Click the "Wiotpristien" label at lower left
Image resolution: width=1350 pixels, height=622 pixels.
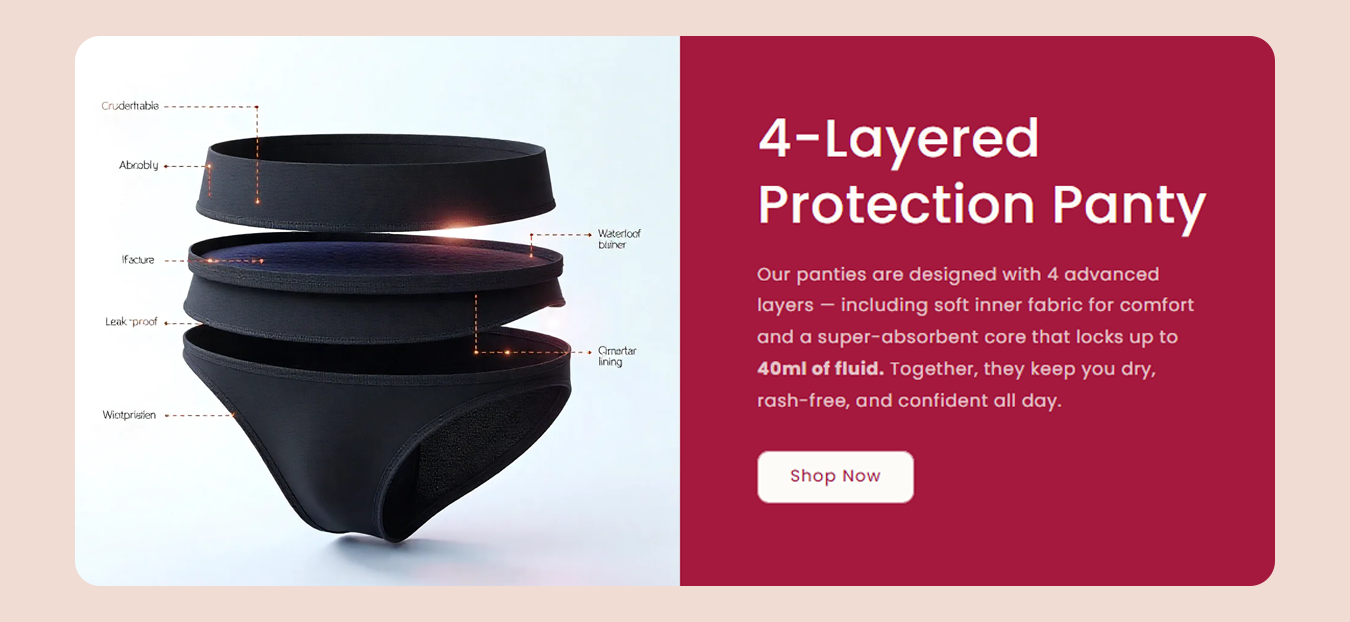[129, 415]
